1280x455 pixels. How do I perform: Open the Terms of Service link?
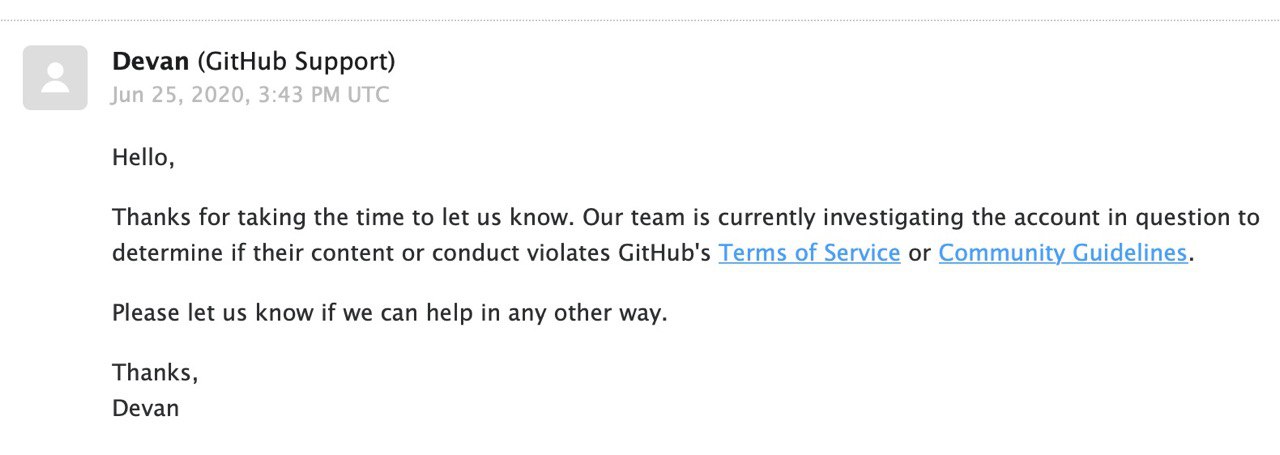pos(809,253)
